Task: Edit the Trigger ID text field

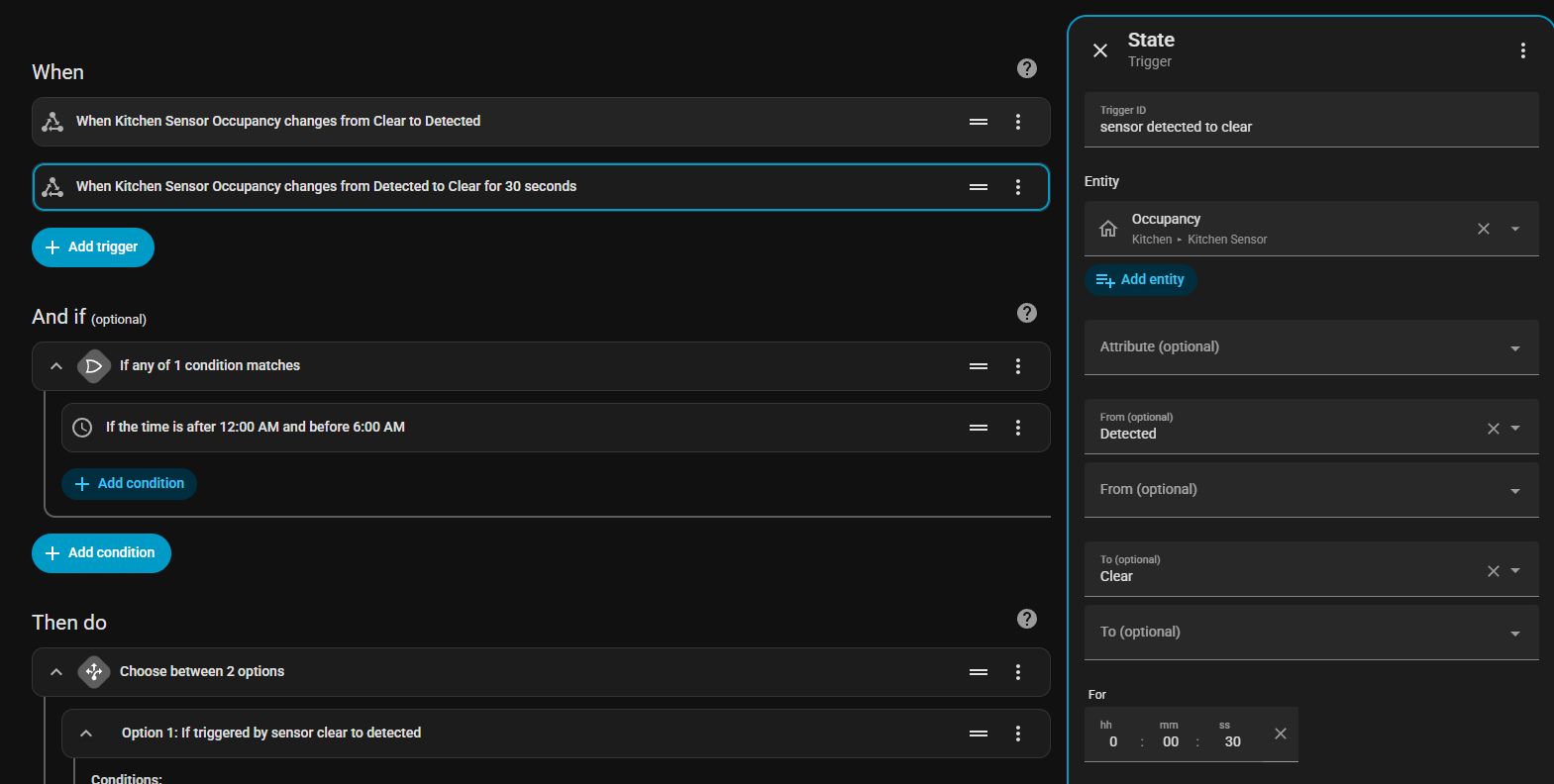Action: click(1310, 127)
